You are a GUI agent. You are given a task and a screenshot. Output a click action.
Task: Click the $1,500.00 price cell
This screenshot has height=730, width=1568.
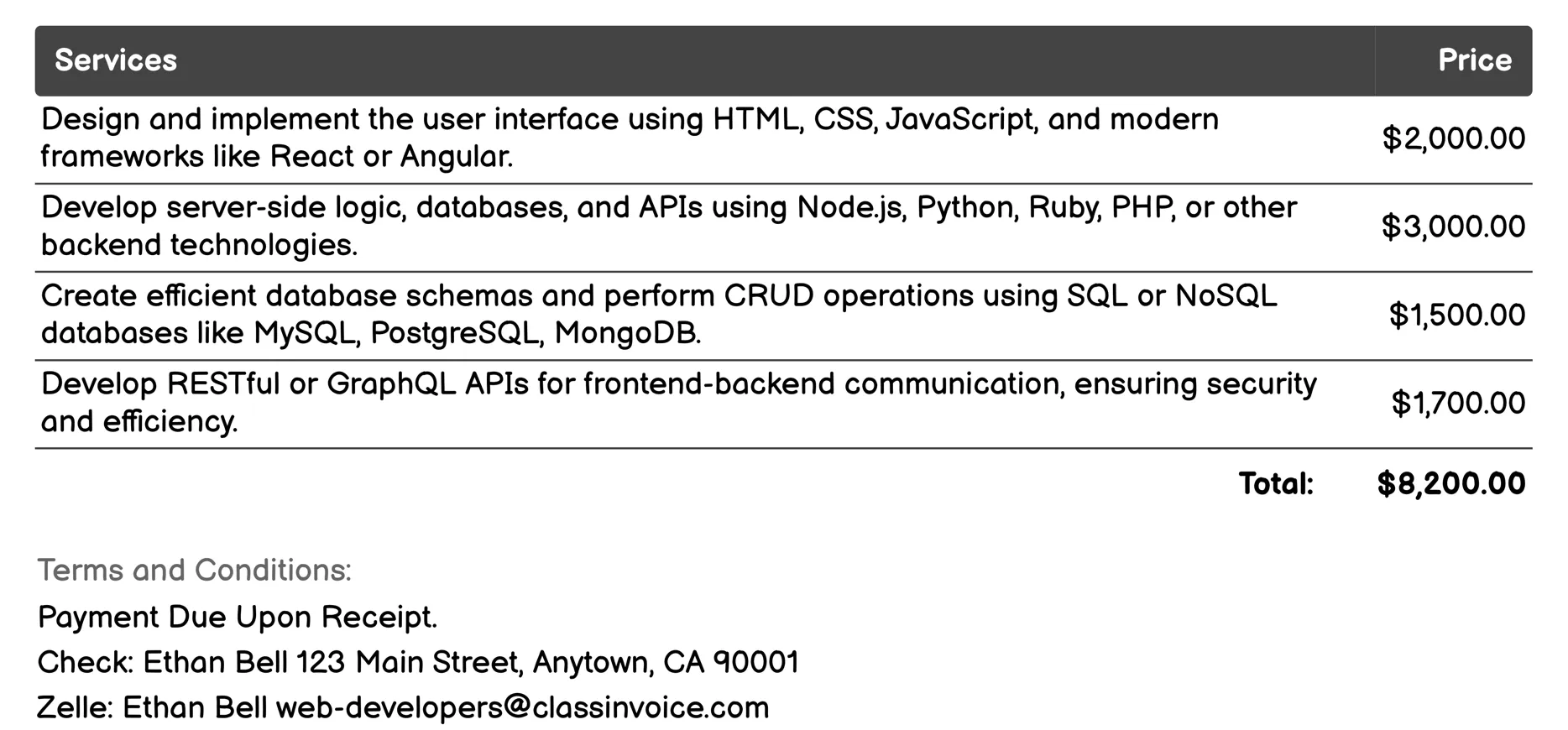(x=1456, y=315)
